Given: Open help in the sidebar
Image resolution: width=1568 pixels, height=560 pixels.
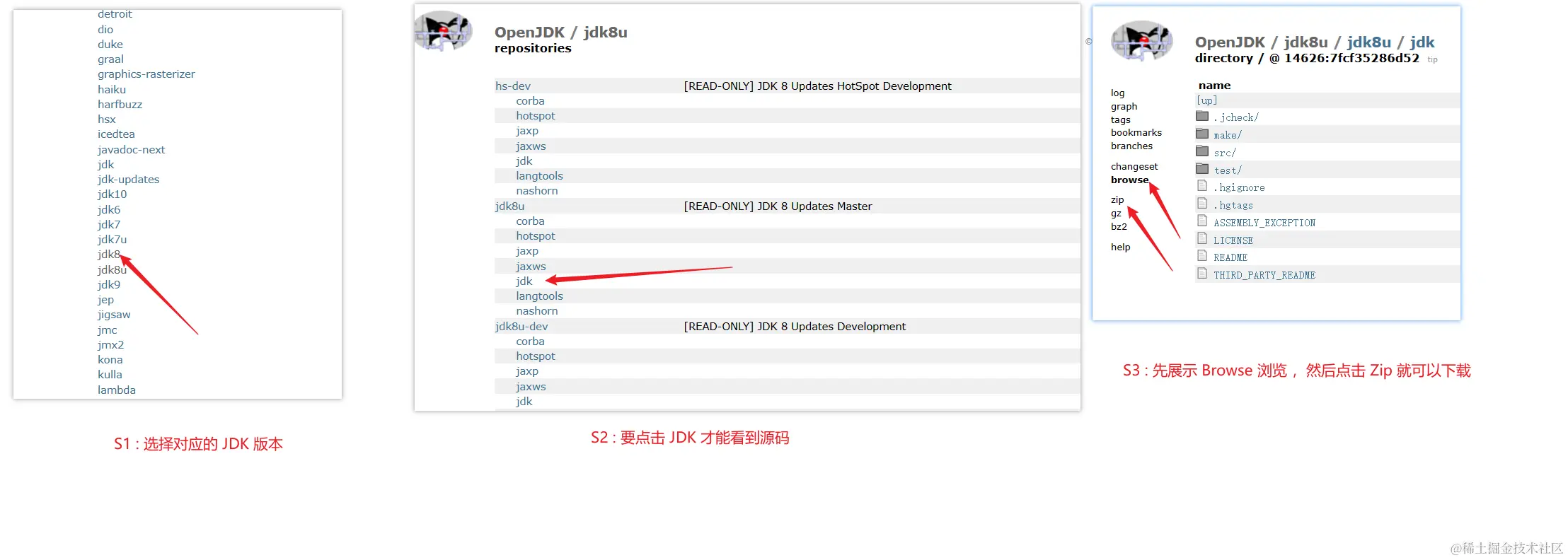Looking at the screenshot, I should 1120,247.
